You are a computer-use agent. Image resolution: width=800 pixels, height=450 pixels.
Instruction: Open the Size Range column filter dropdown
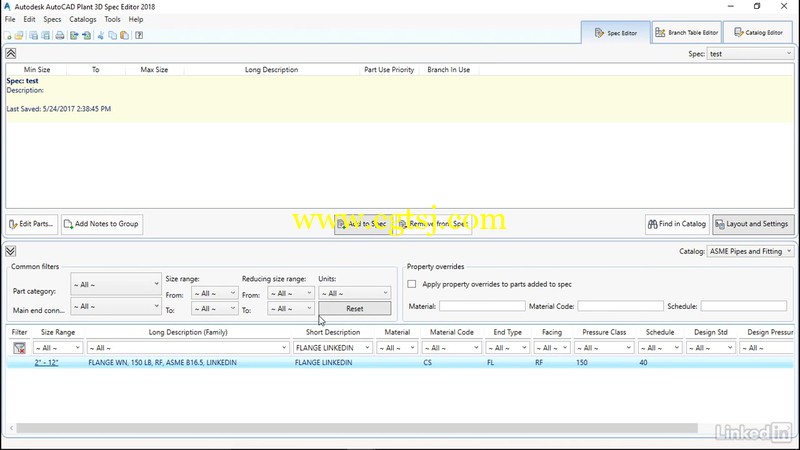58,348
